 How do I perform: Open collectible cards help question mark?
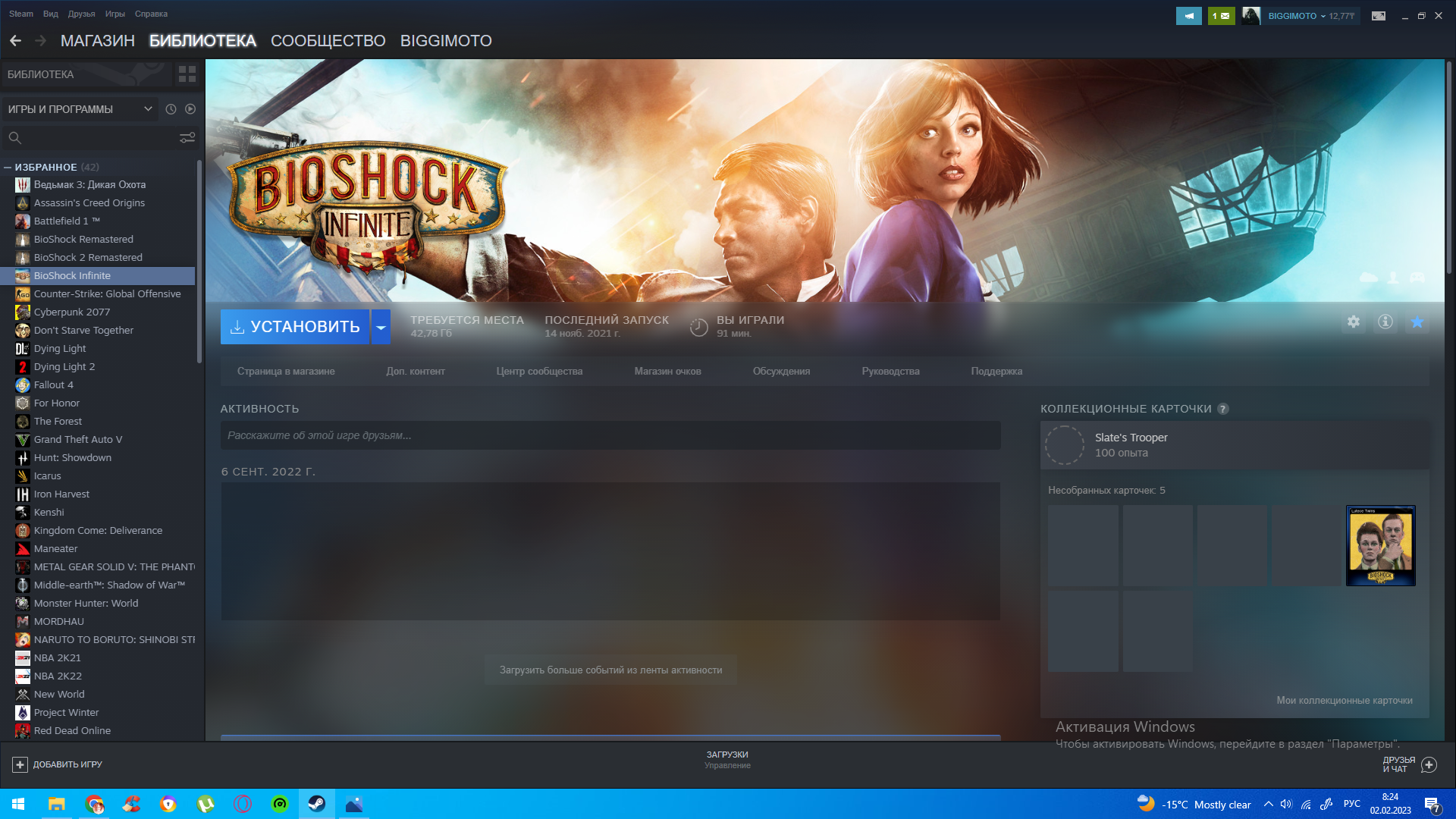pos(1223,409)
